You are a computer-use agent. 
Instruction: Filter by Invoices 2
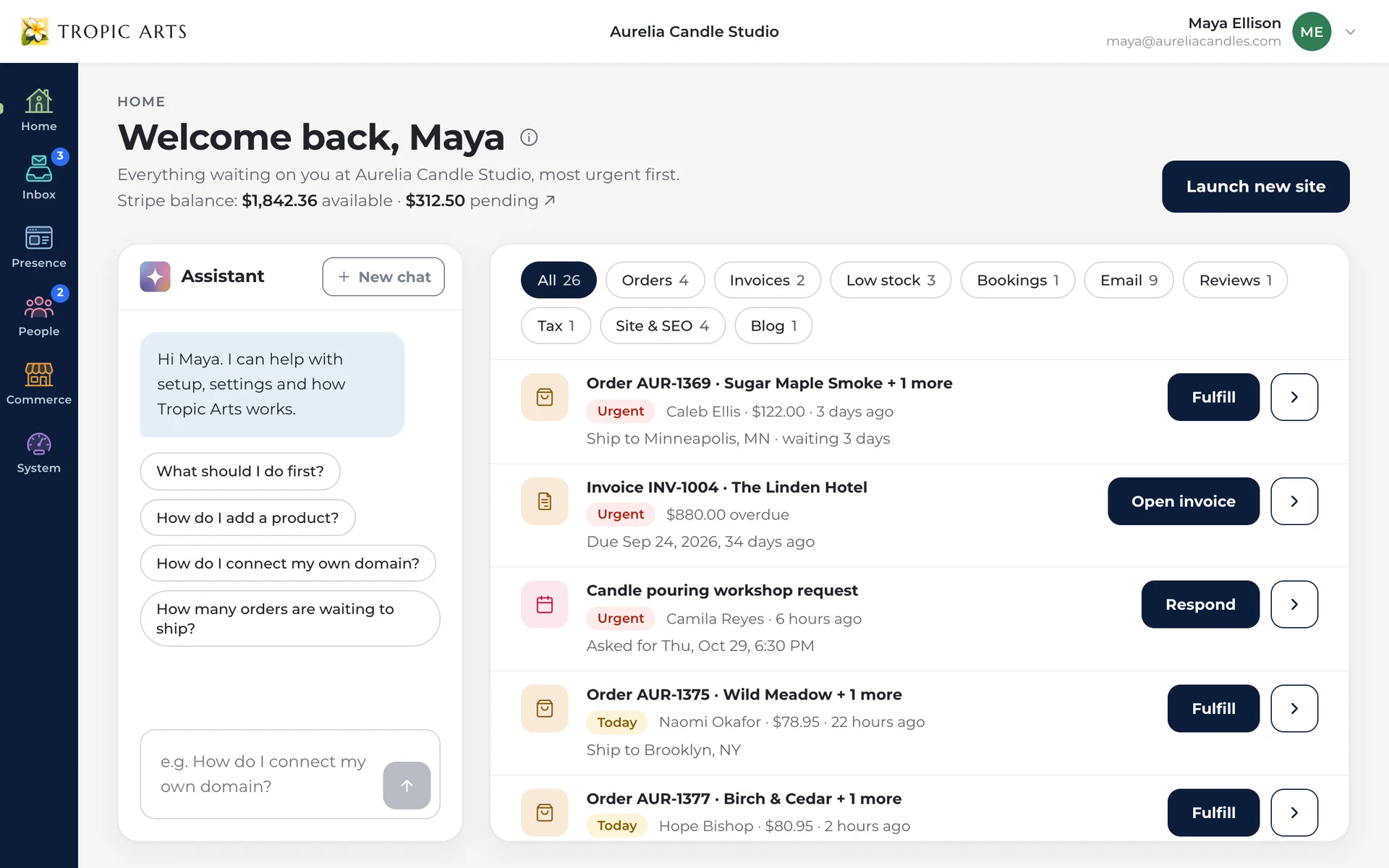pyautogui.click(x=767, y=280)
